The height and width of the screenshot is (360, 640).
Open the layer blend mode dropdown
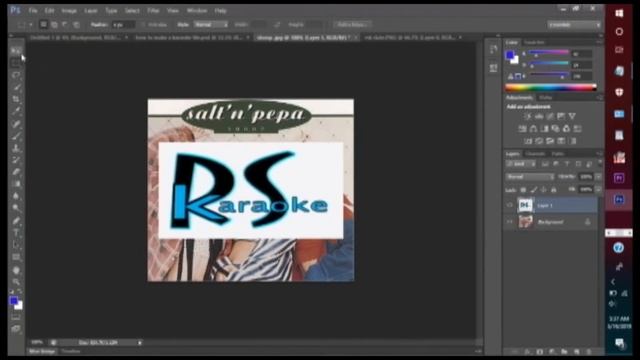(x=530, y=177)
